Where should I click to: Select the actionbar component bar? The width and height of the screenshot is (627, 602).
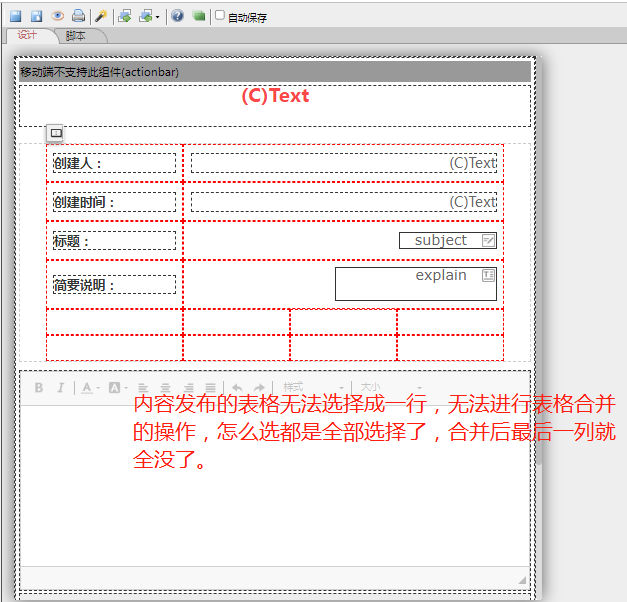[x=275, y=72]
